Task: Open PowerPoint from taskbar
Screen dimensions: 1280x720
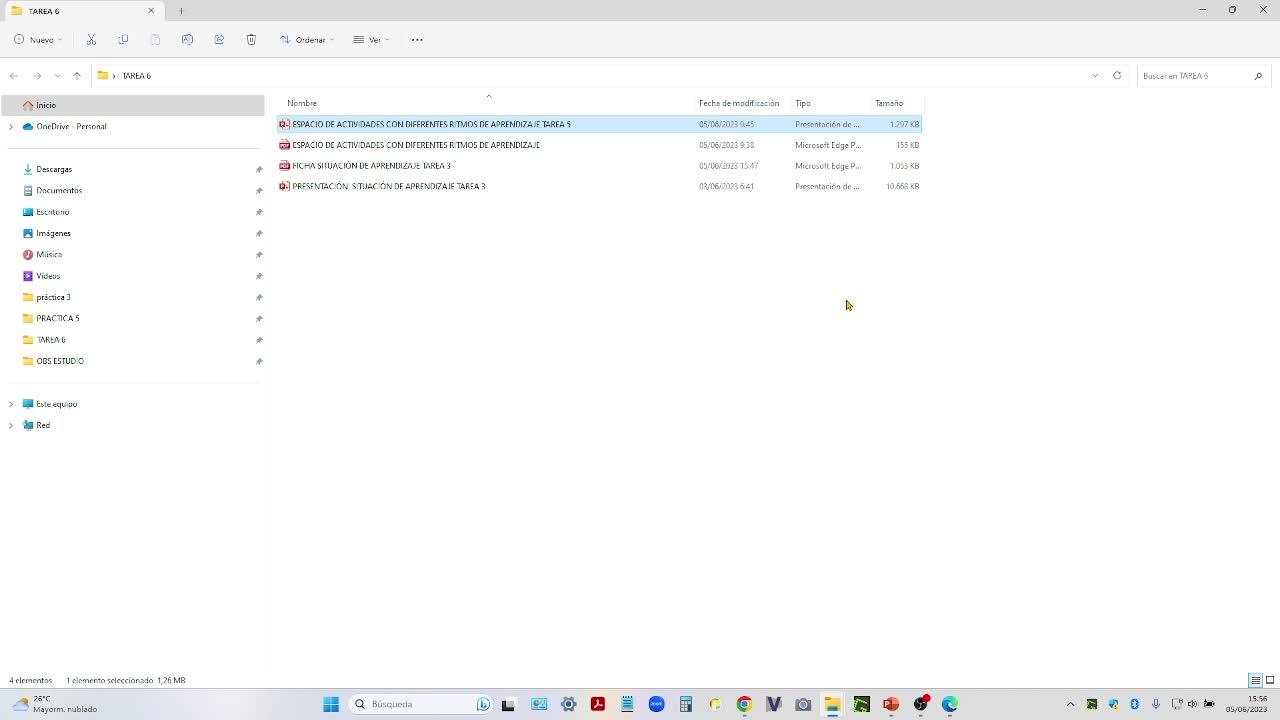Action: 890,704
